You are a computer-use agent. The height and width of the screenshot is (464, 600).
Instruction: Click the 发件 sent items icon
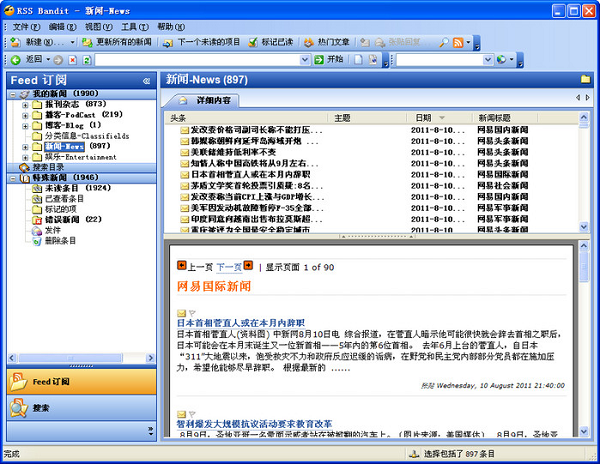point(37,230)
